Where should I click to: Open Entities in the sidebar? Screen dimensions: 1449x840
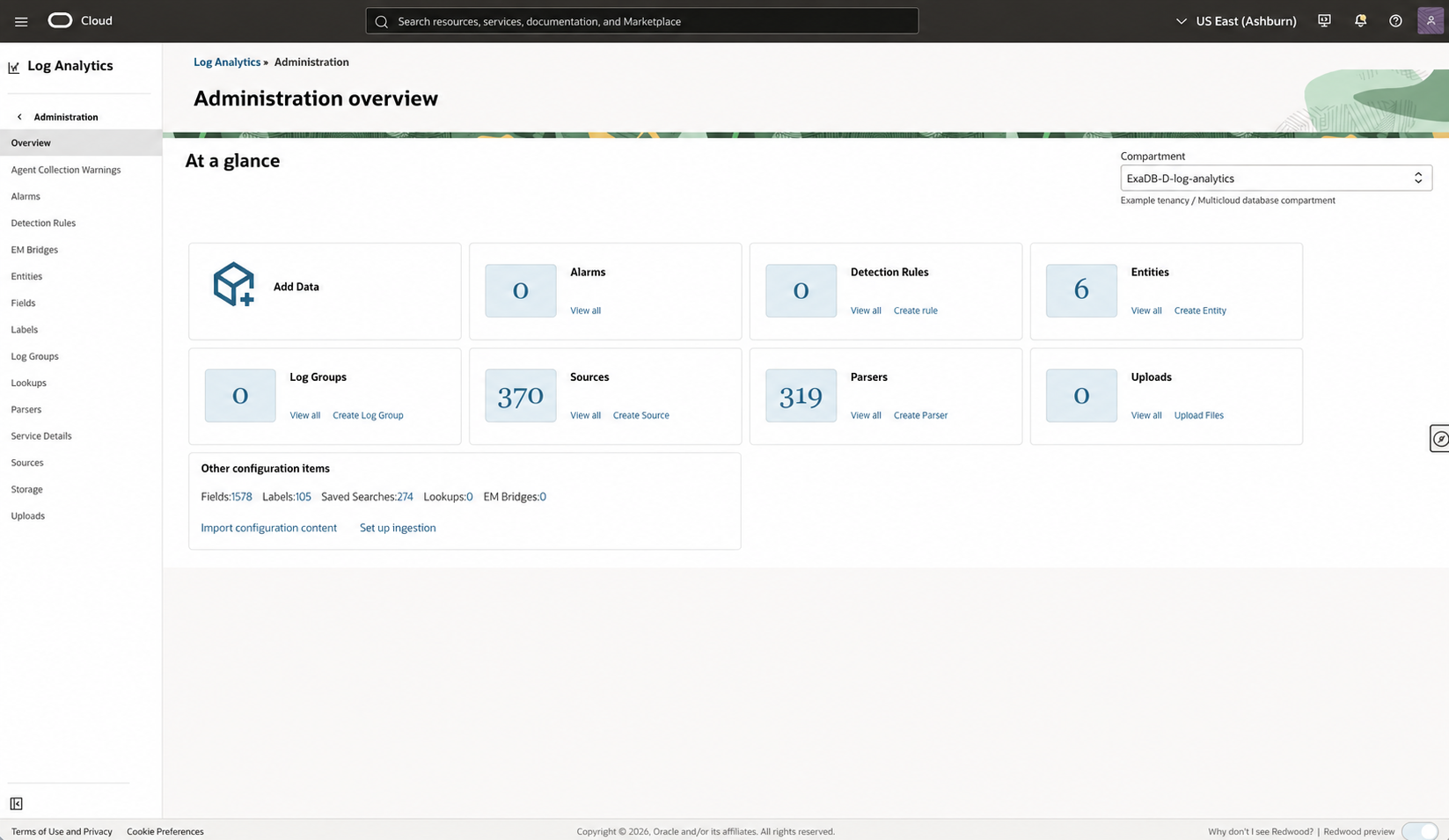click(x=26, y=276)
